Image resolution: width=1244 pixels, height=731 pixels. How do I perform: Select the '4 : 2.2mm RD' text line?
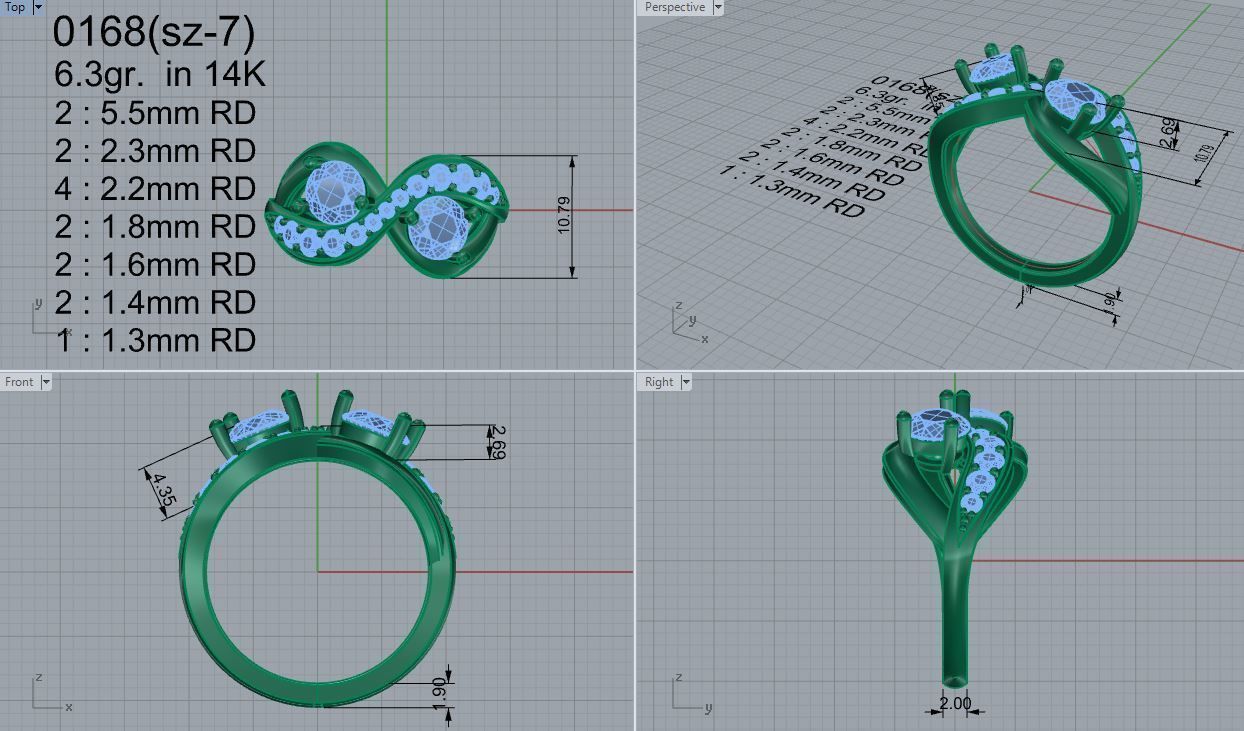point(156,188)
